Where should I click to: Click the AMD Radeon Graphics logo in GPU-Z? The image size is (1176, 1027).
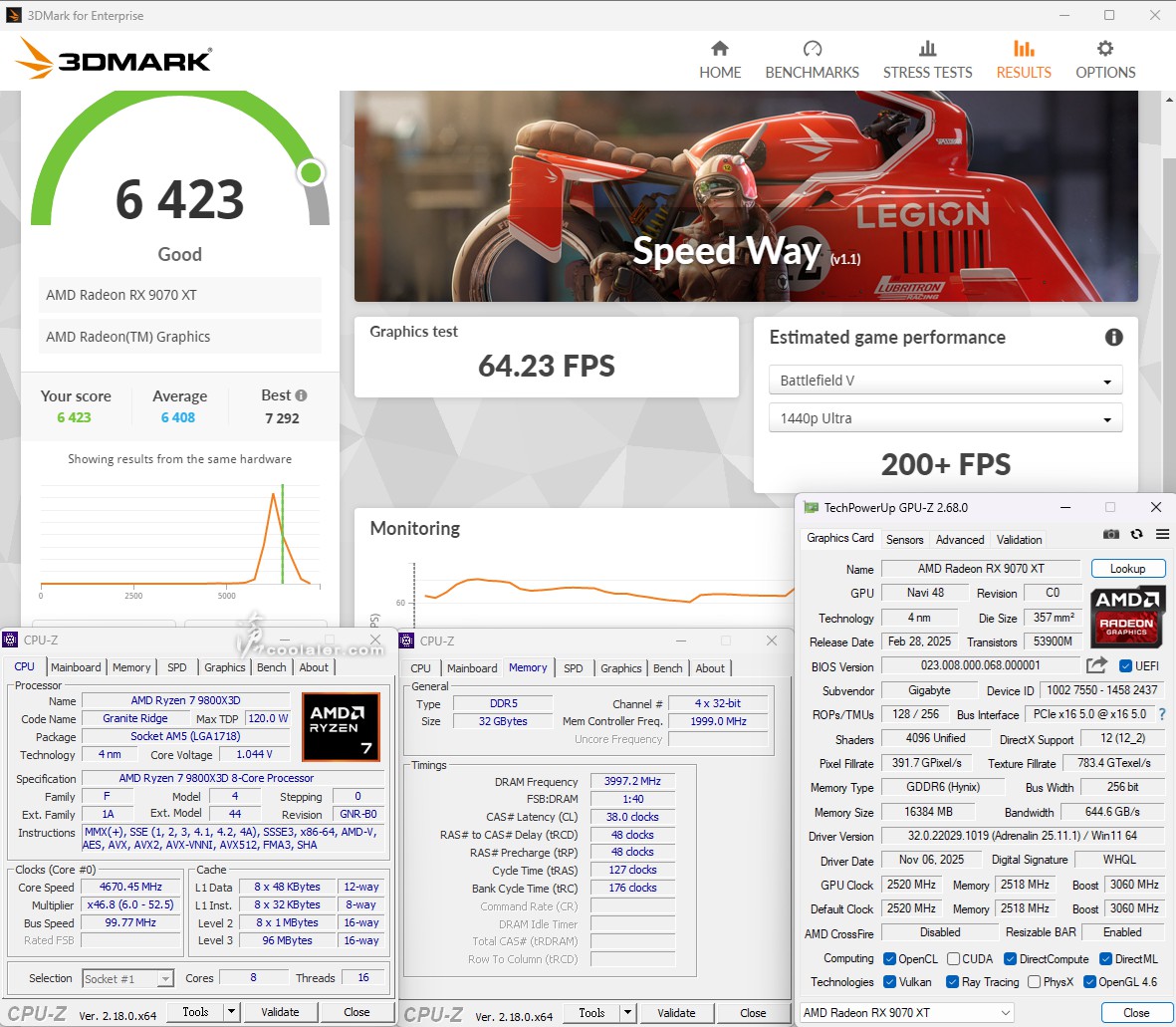coord(1128,617)
